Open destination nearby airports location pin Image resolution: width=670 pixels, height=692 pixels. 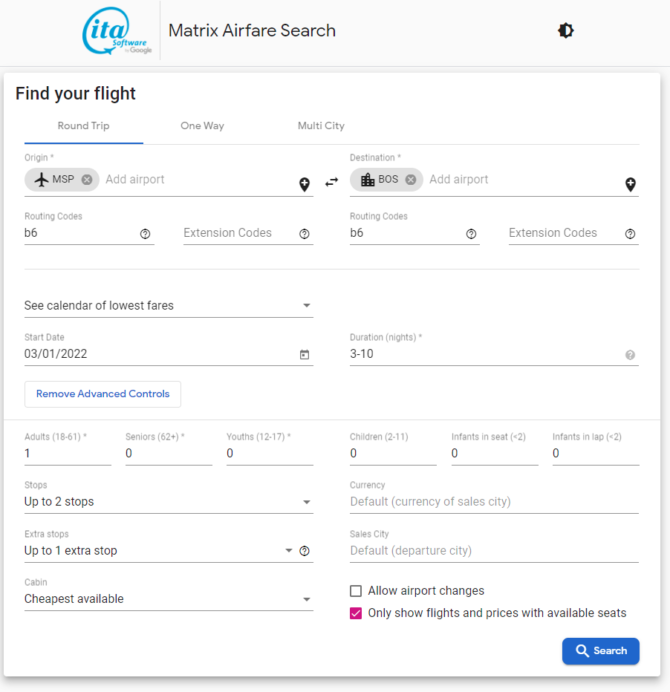tap(630, 184)
